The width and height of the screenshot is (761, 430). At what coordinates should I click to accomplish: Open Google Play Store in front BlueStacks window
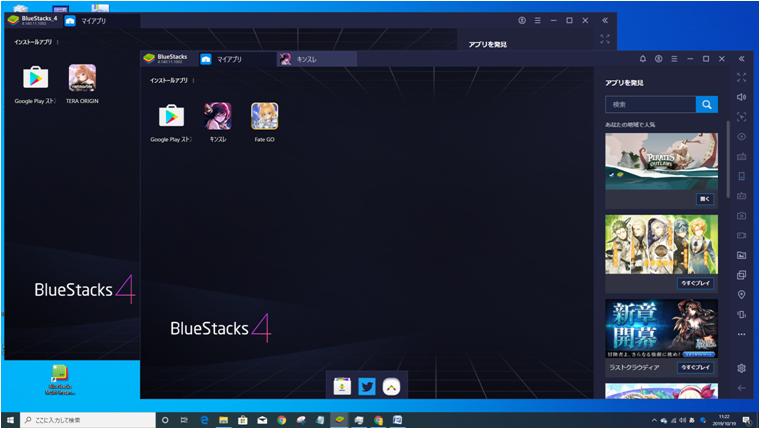pos(171,116)
